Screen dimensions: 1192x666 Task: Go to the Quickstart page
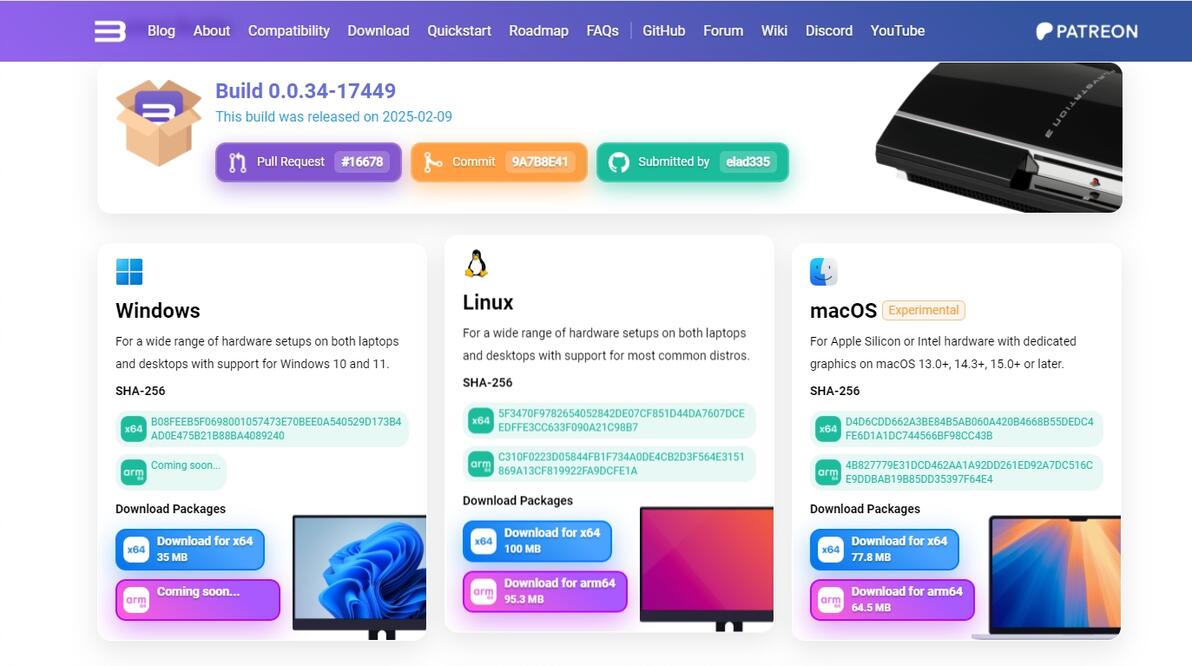459,31
